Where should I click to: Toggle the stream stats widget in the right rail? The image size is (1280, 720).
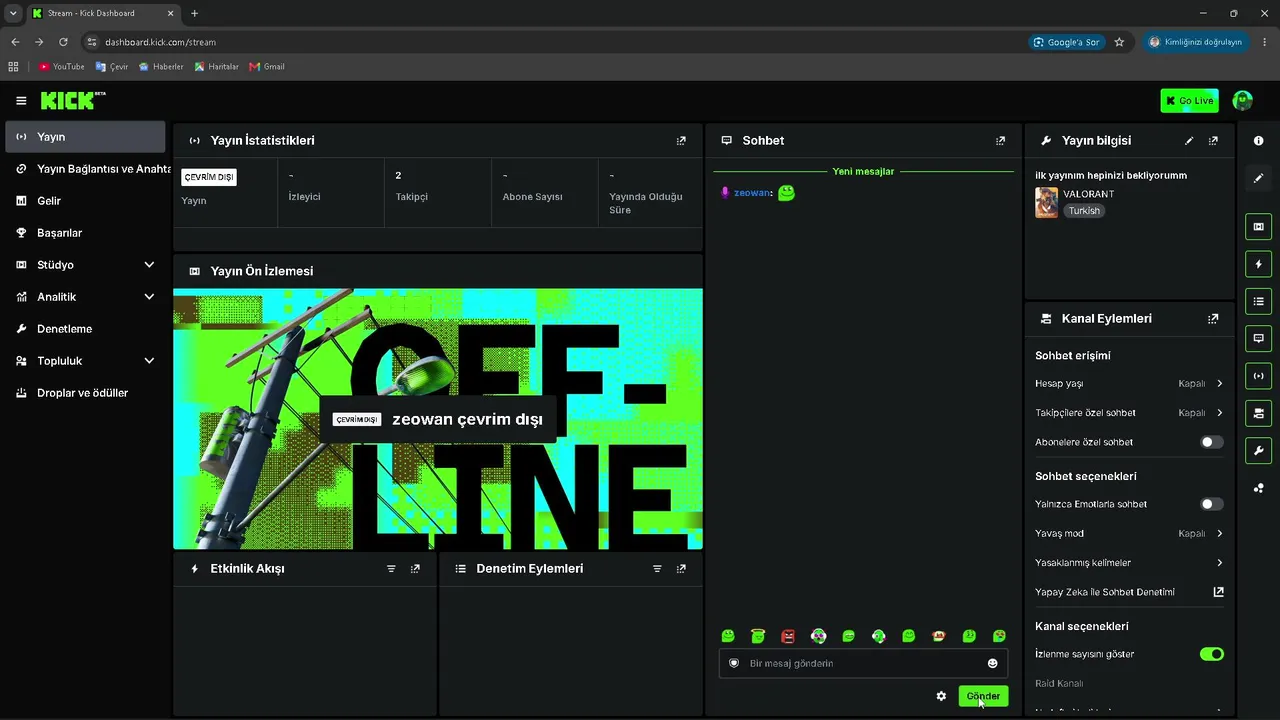point(1258,376)
